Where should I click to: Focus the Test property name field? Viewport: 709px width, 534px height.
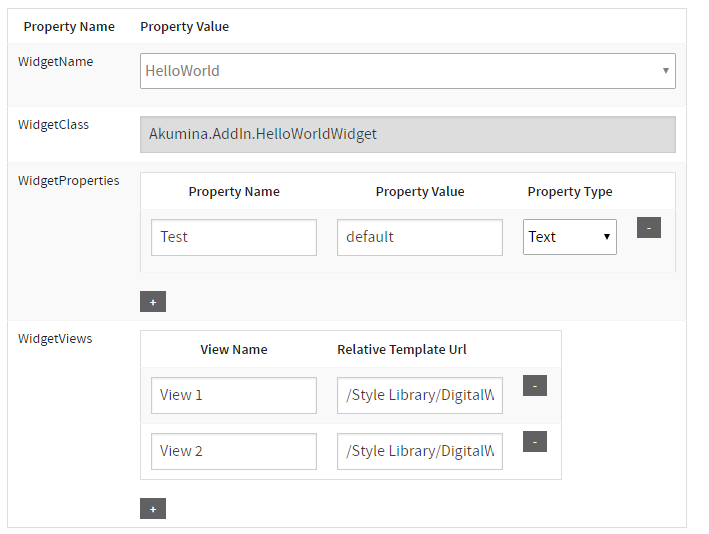point(234,237)
